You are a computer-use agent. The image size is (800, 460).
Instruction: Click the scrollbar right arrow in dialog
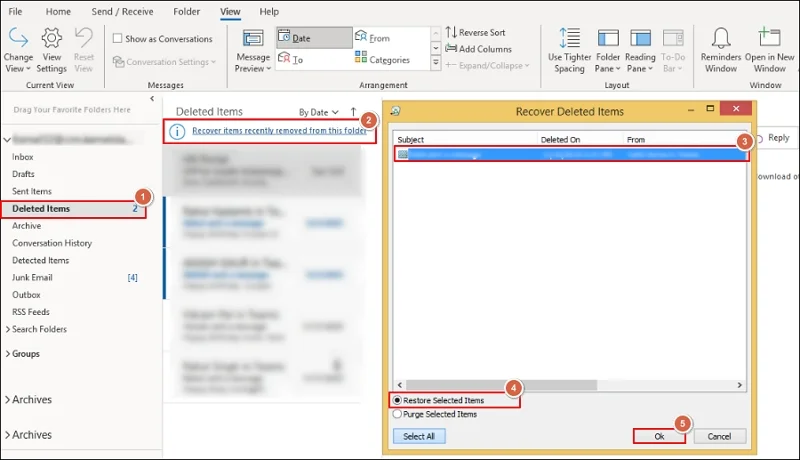click(739, 385)
